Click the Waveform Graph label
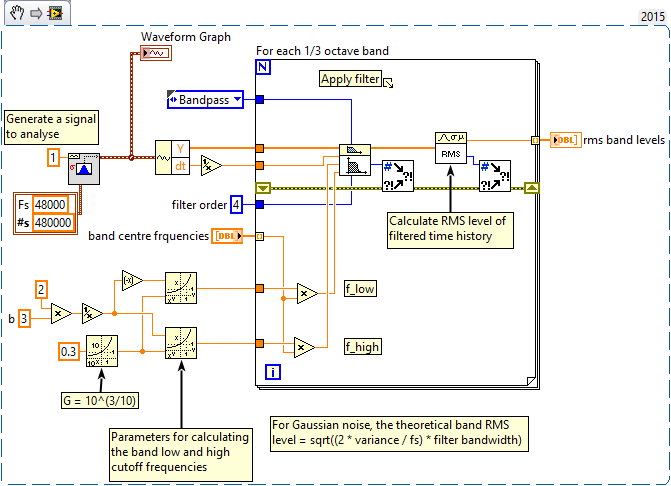The height and width of the screenshot is (486, 671). coord(186,37)
